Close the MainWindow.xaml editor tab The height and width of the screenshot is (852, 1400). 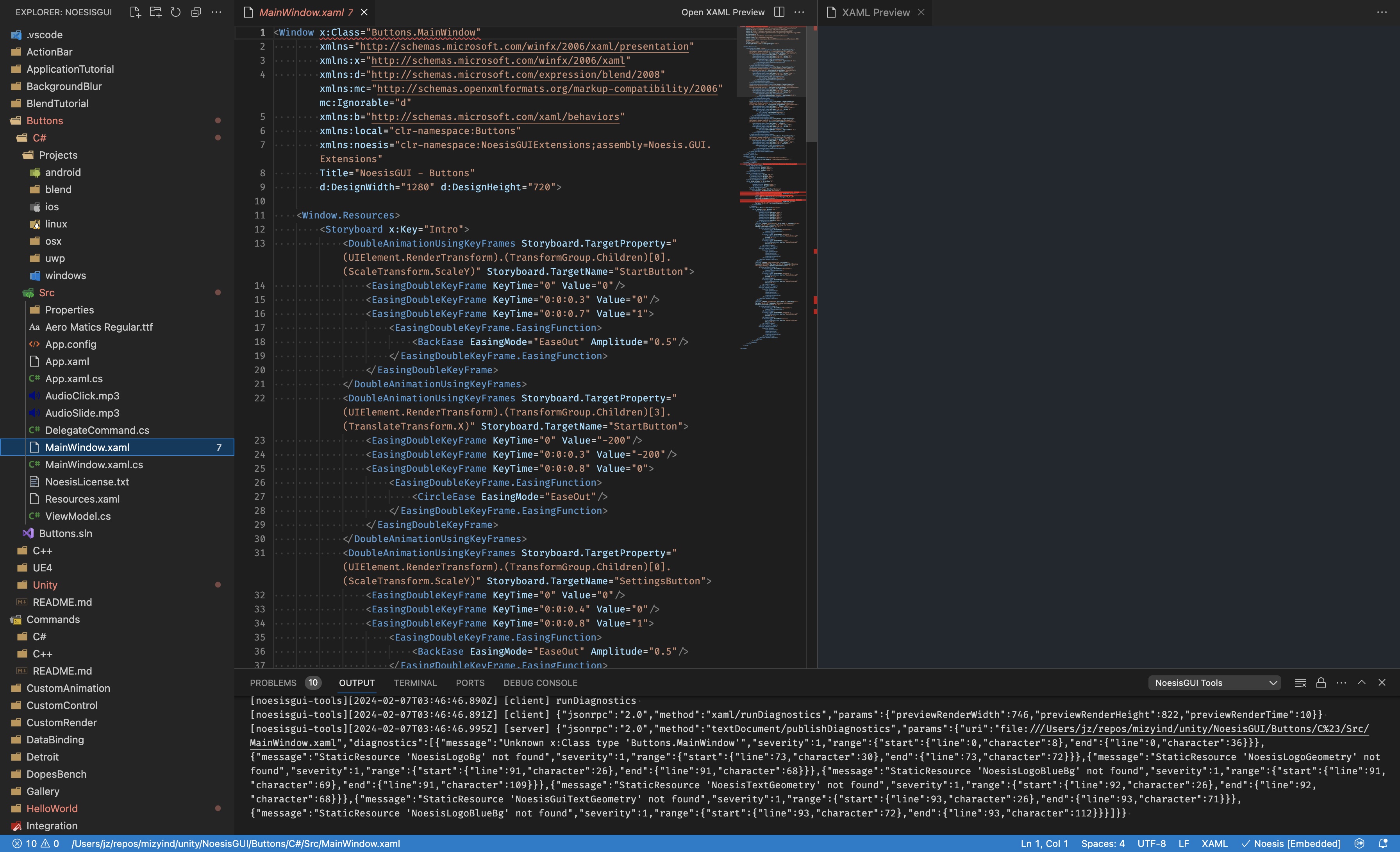point(364,12)
